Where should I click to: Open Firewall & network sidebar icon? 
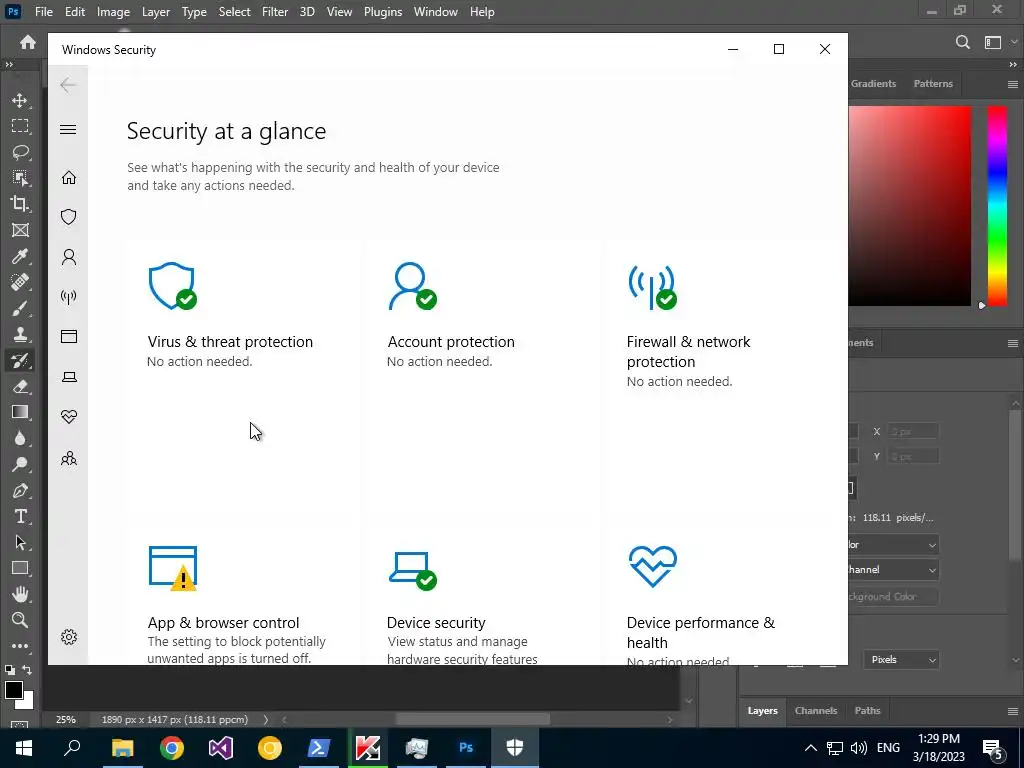coord(69,297)
